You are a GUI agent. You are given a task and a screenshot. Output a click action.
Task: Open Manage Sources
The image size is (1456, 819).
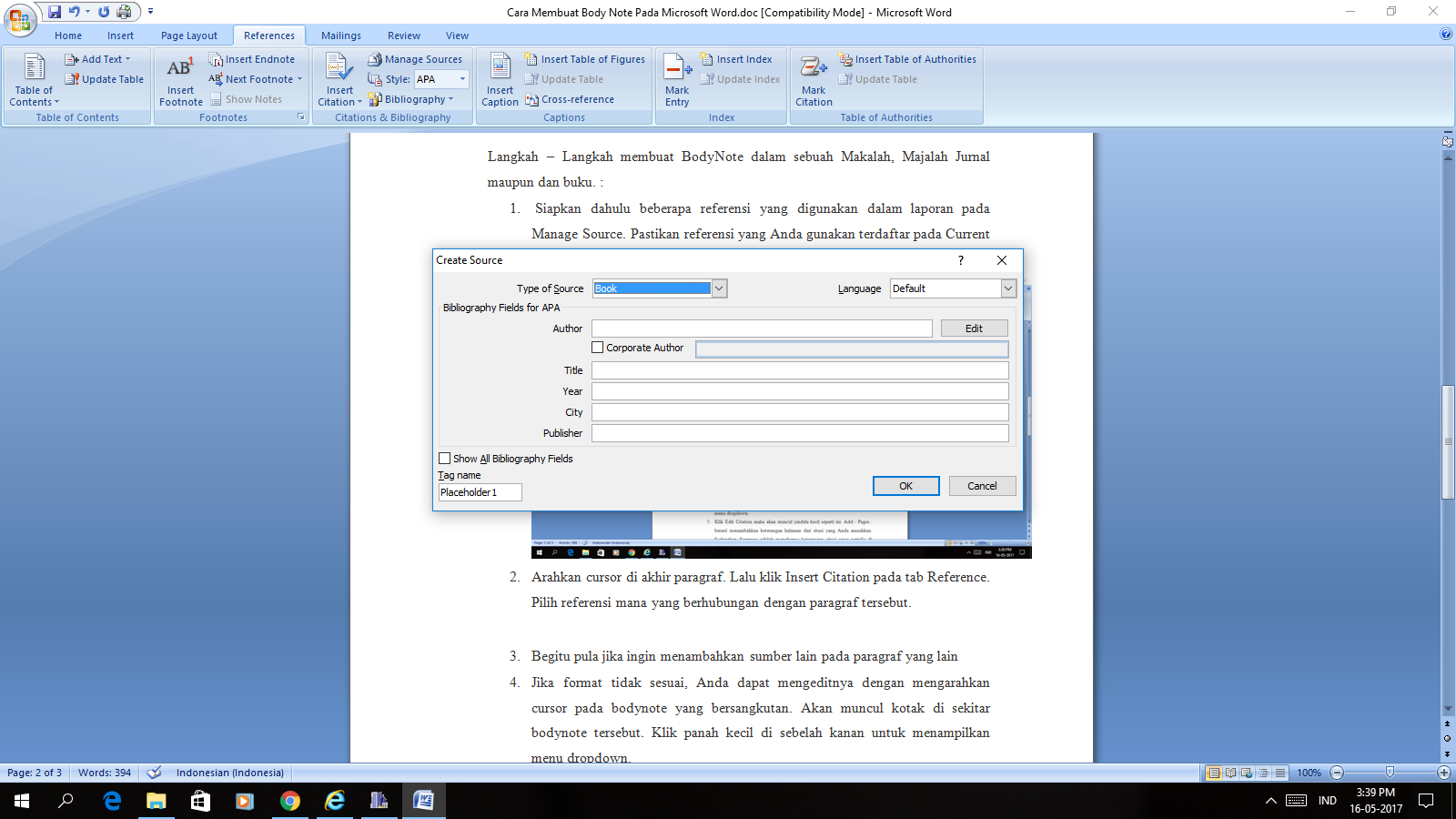[415, 59]
